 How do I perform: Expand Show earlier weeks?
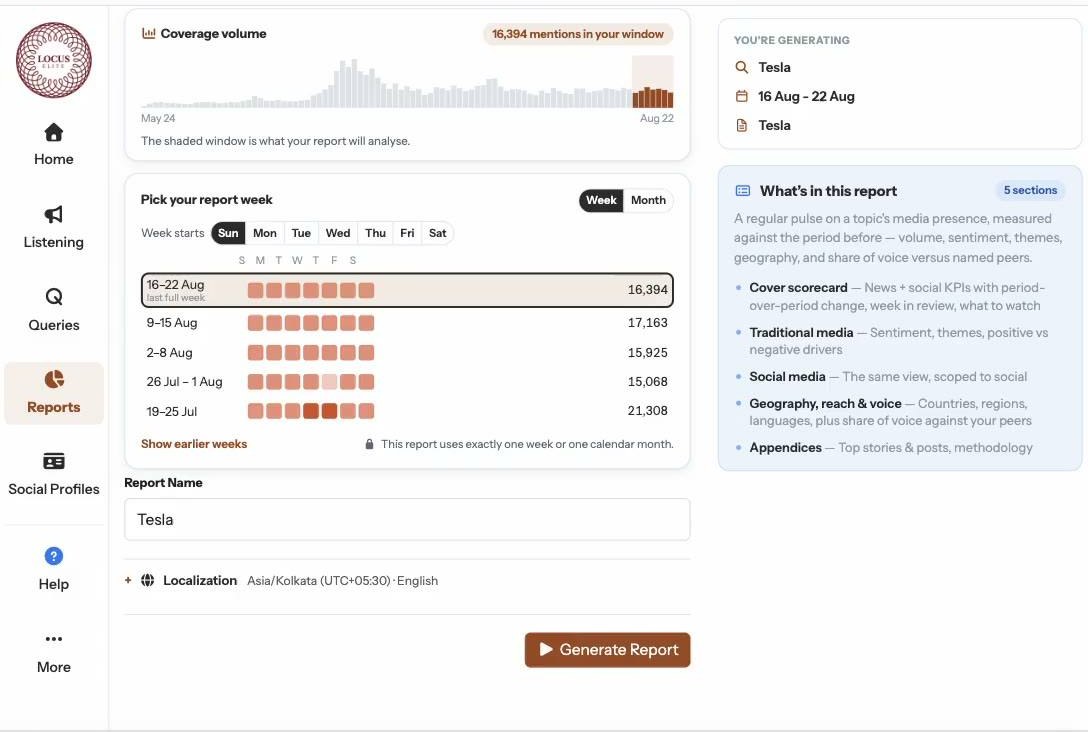(194, 444)
